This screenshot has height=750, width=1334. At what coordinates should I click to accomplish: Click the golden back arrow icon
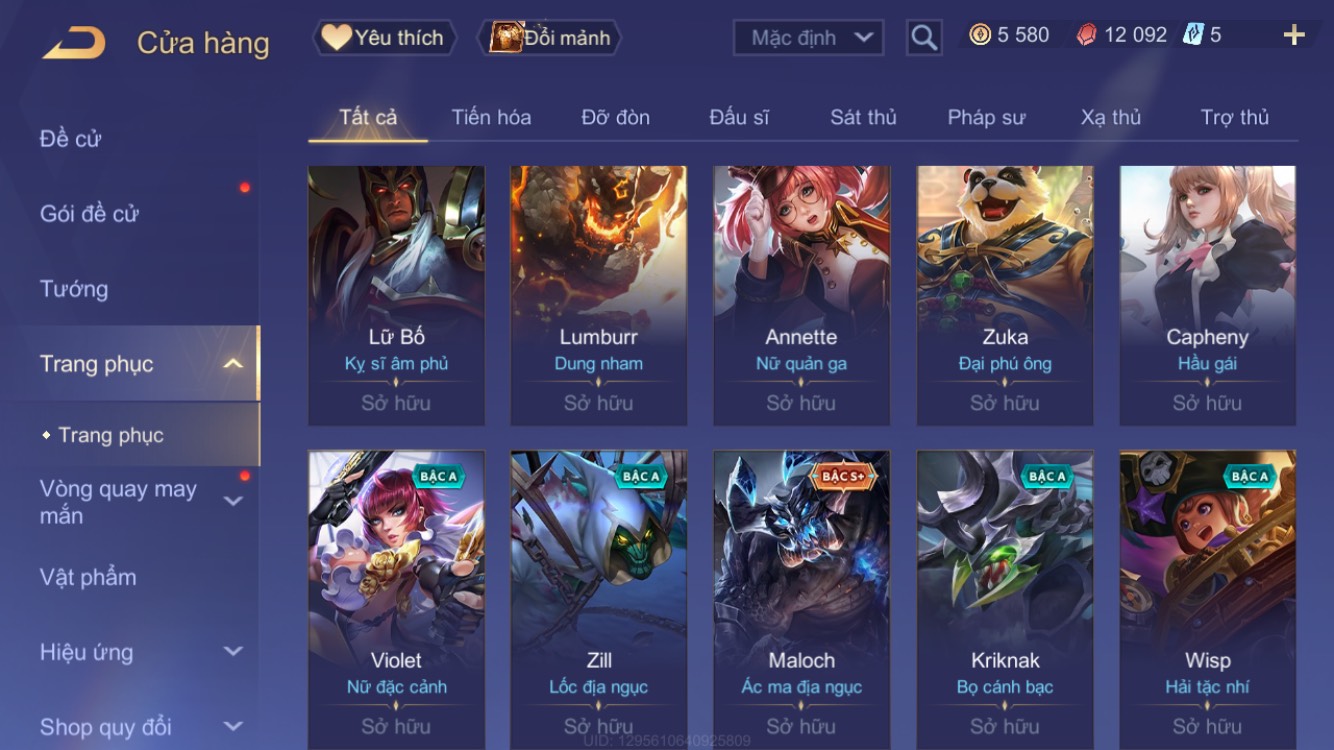[x=74, y=43]
